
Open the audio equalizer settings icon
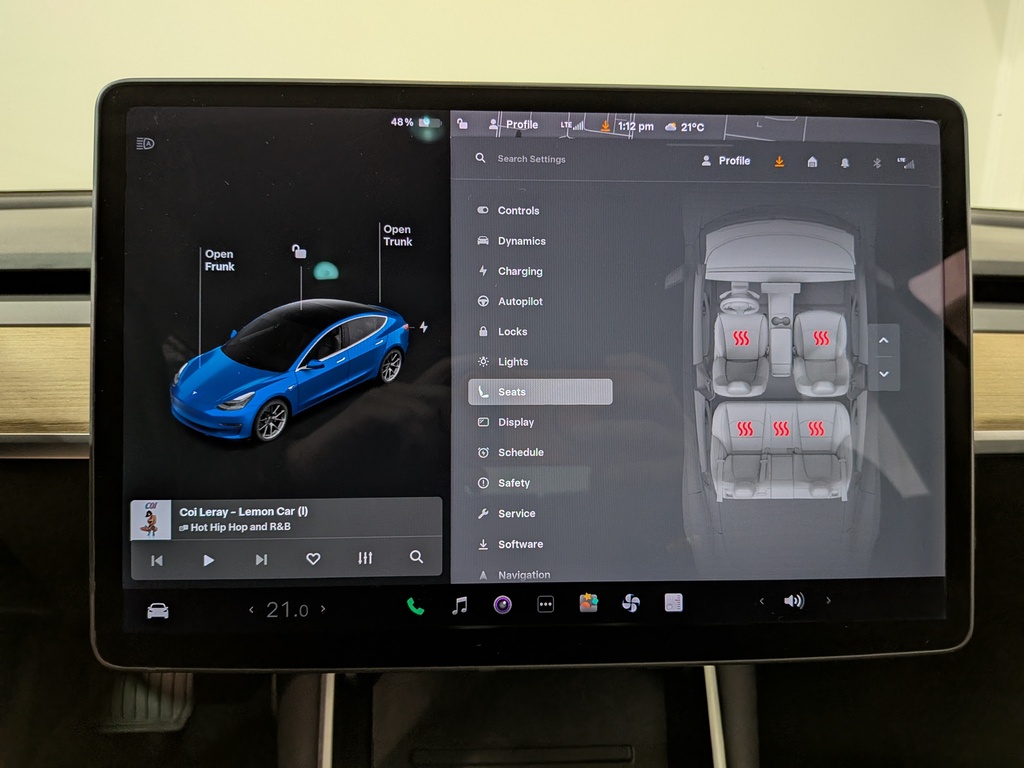click(365, 558)
